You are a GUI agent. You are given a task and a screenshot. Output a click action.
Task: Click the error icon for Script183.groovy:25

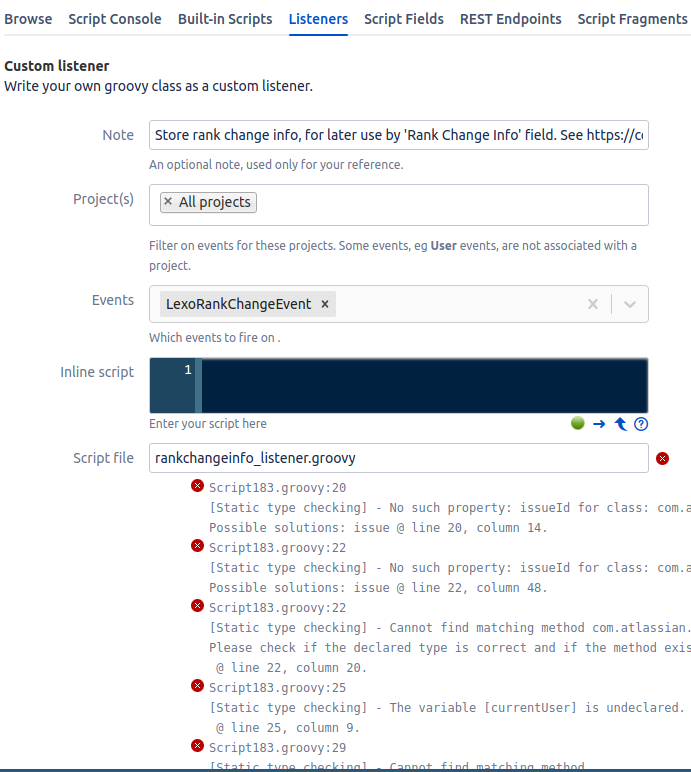click(x=197, y=686)
